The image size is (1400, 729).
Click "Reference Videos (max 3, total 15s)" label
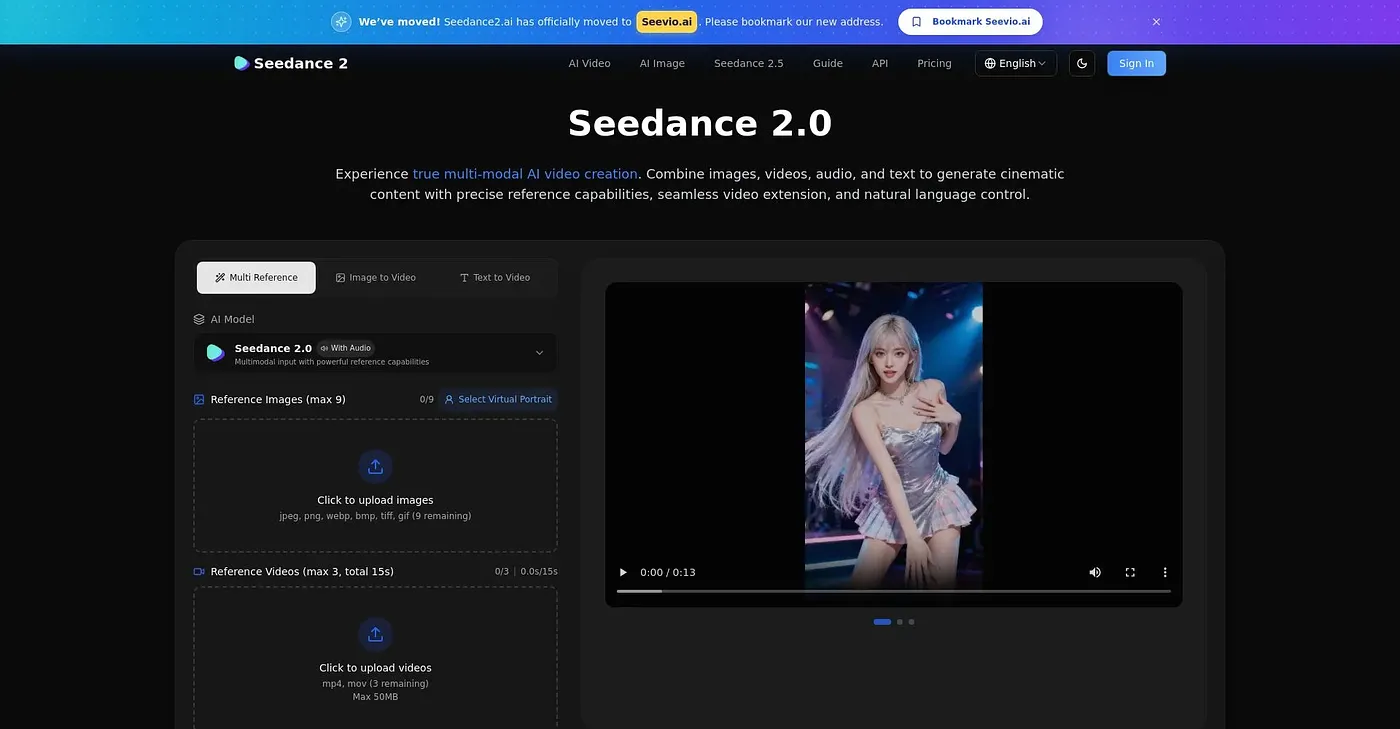(x=302, y=572)
